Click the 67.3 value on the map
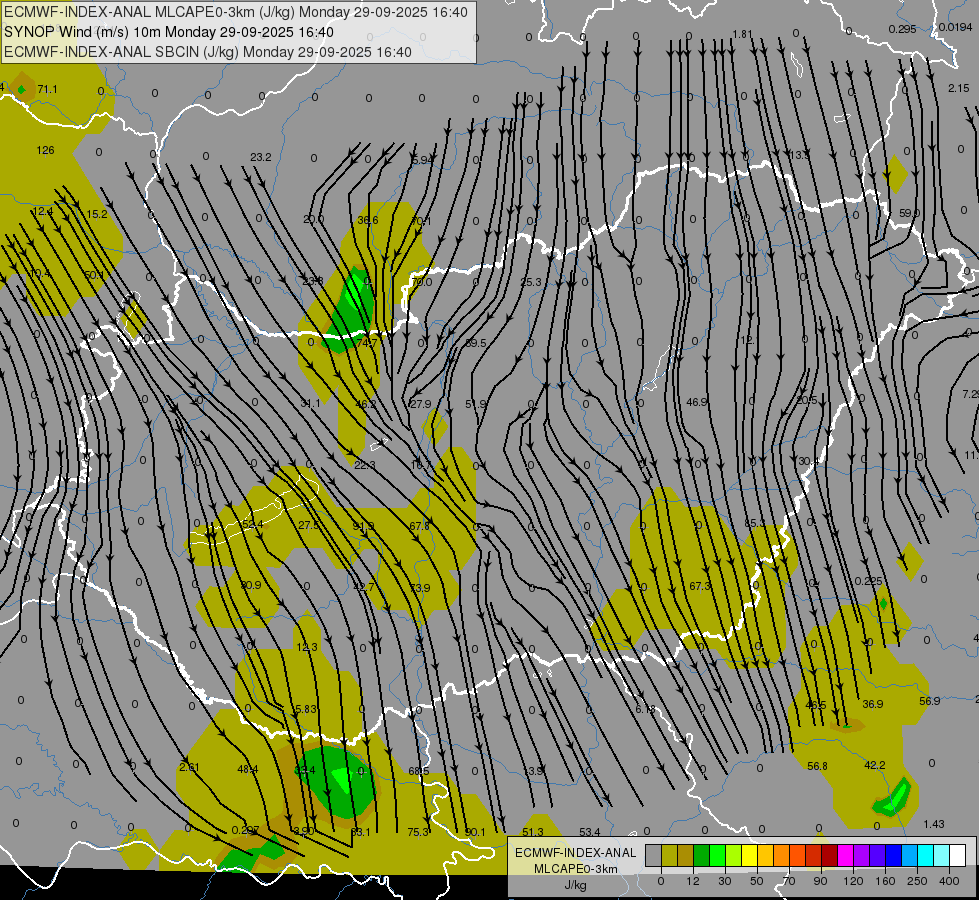The height and width of the screenshot is (900, 979). coord(700,586)
